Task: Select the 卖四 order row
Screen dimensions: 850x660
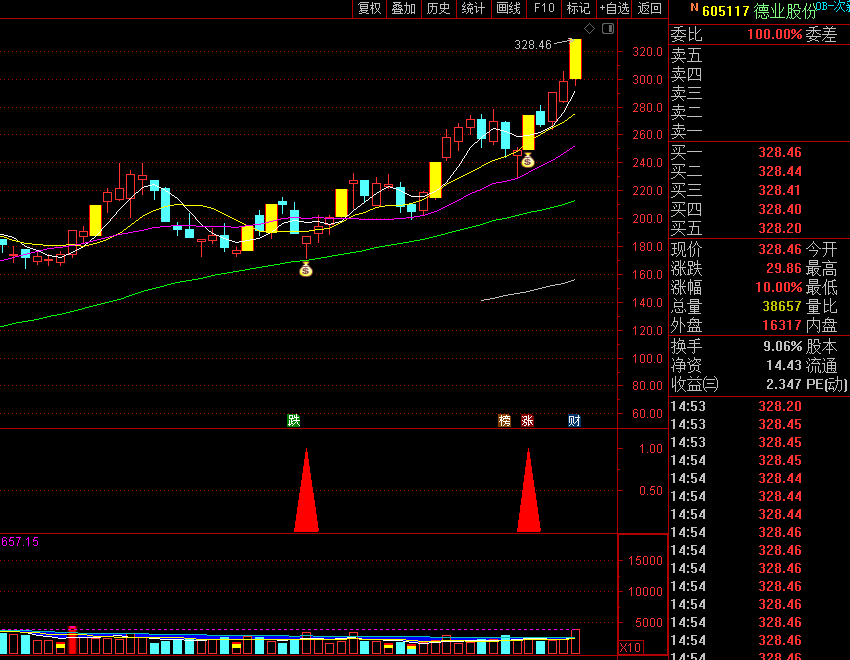Action: click(759, 74)
